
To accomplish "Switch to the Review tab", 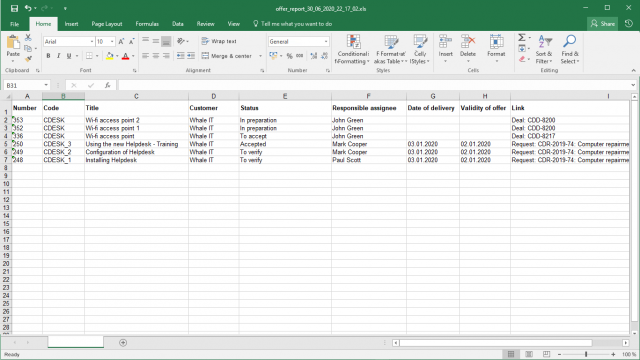I will pos(205,24).
